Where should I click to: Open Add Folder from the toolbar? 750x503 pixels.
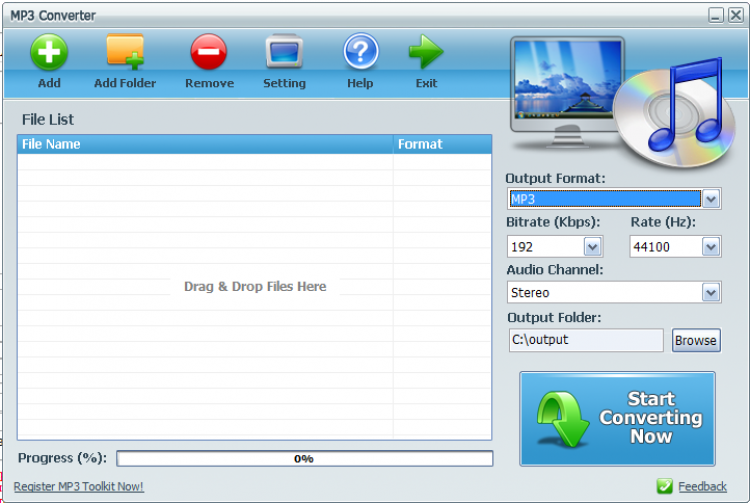(x=125, y=51)
